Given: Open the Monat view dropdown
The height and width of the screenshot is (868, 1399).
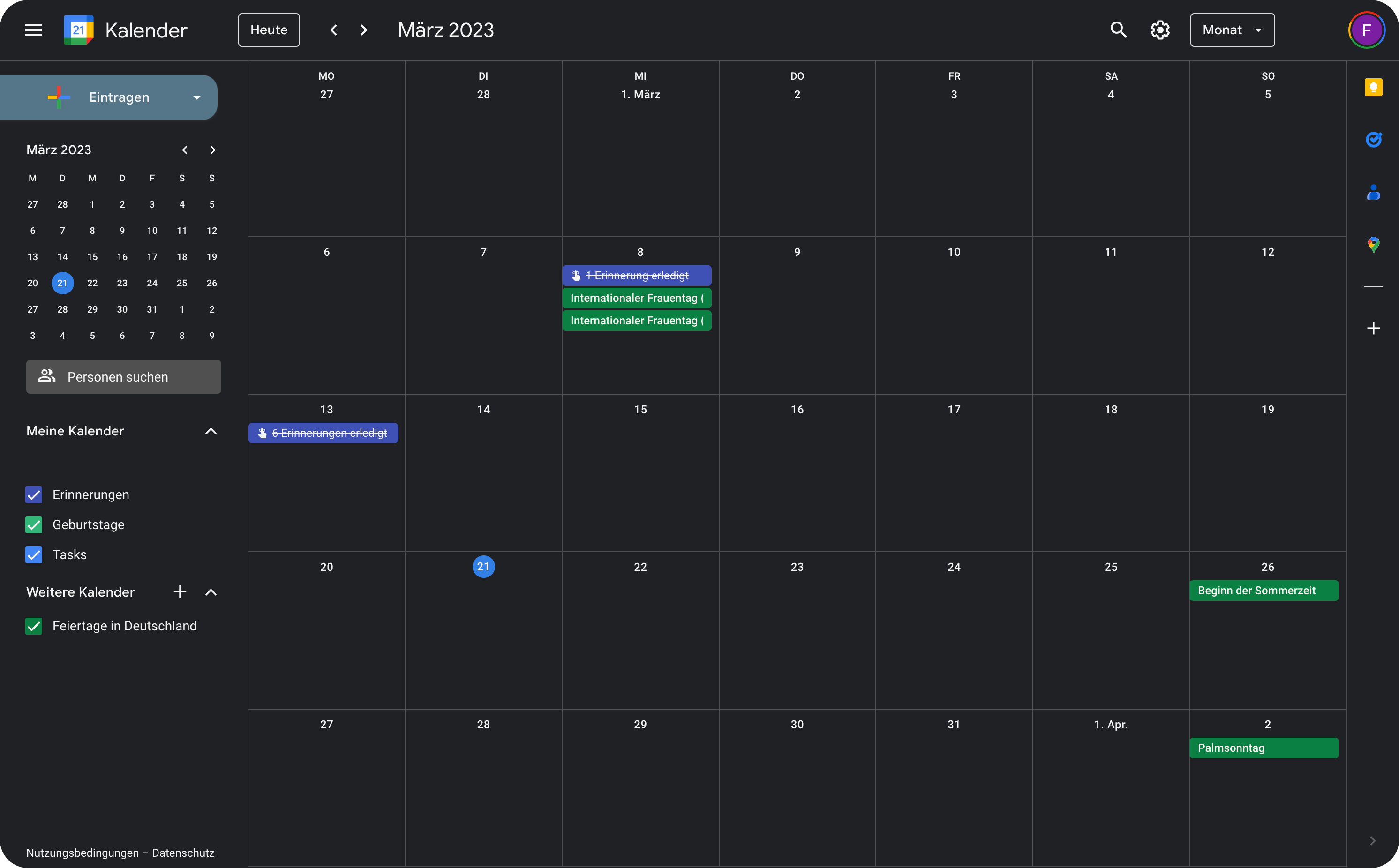Looking at the screenshot, I should pyautogui.click(x=1232, y=30).
